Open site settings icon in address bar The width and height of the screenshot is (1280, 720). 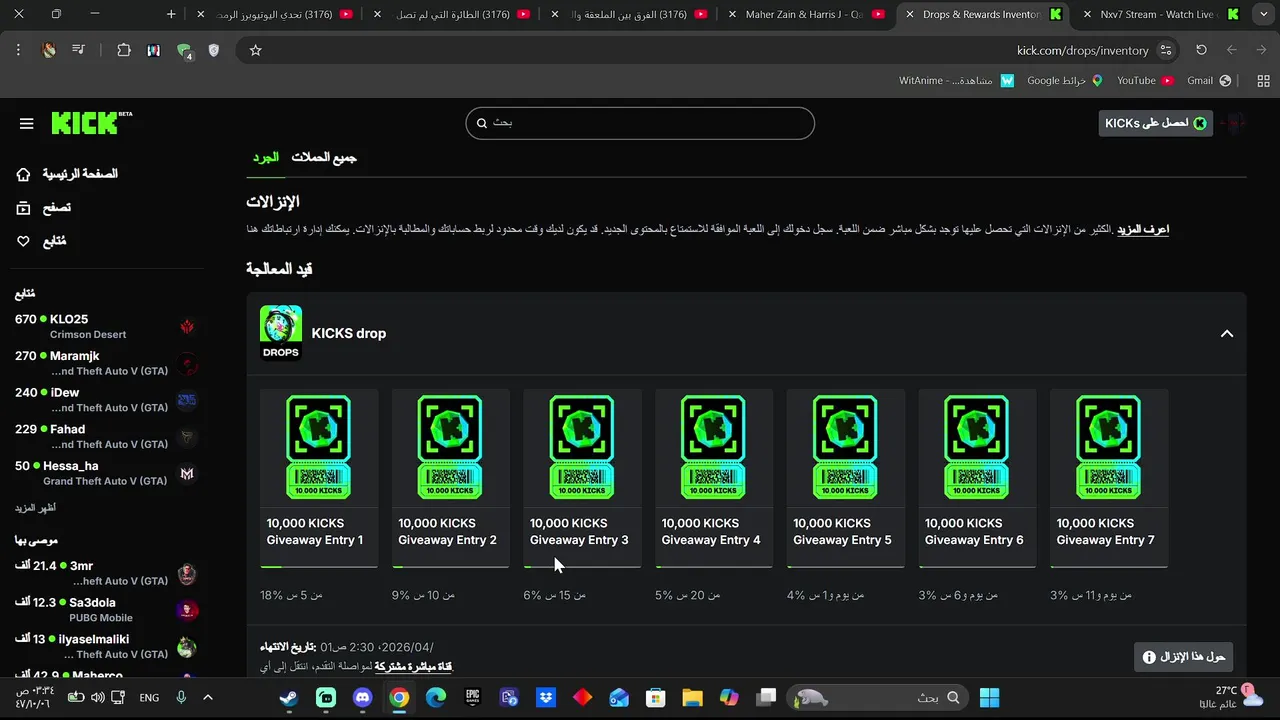1166,50
